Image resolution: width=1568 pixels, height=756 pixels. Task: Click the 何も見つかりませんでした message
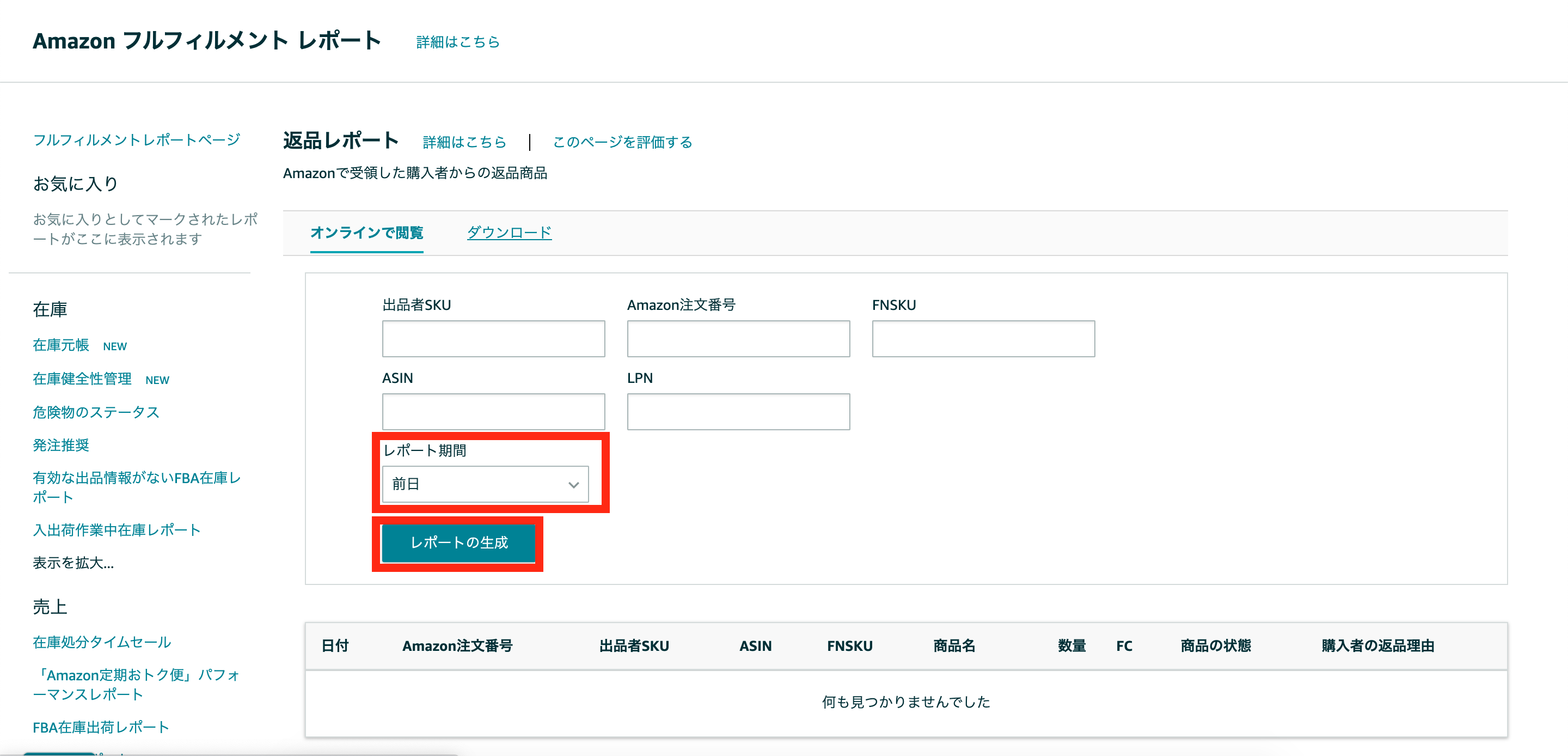tap(906, 703)
